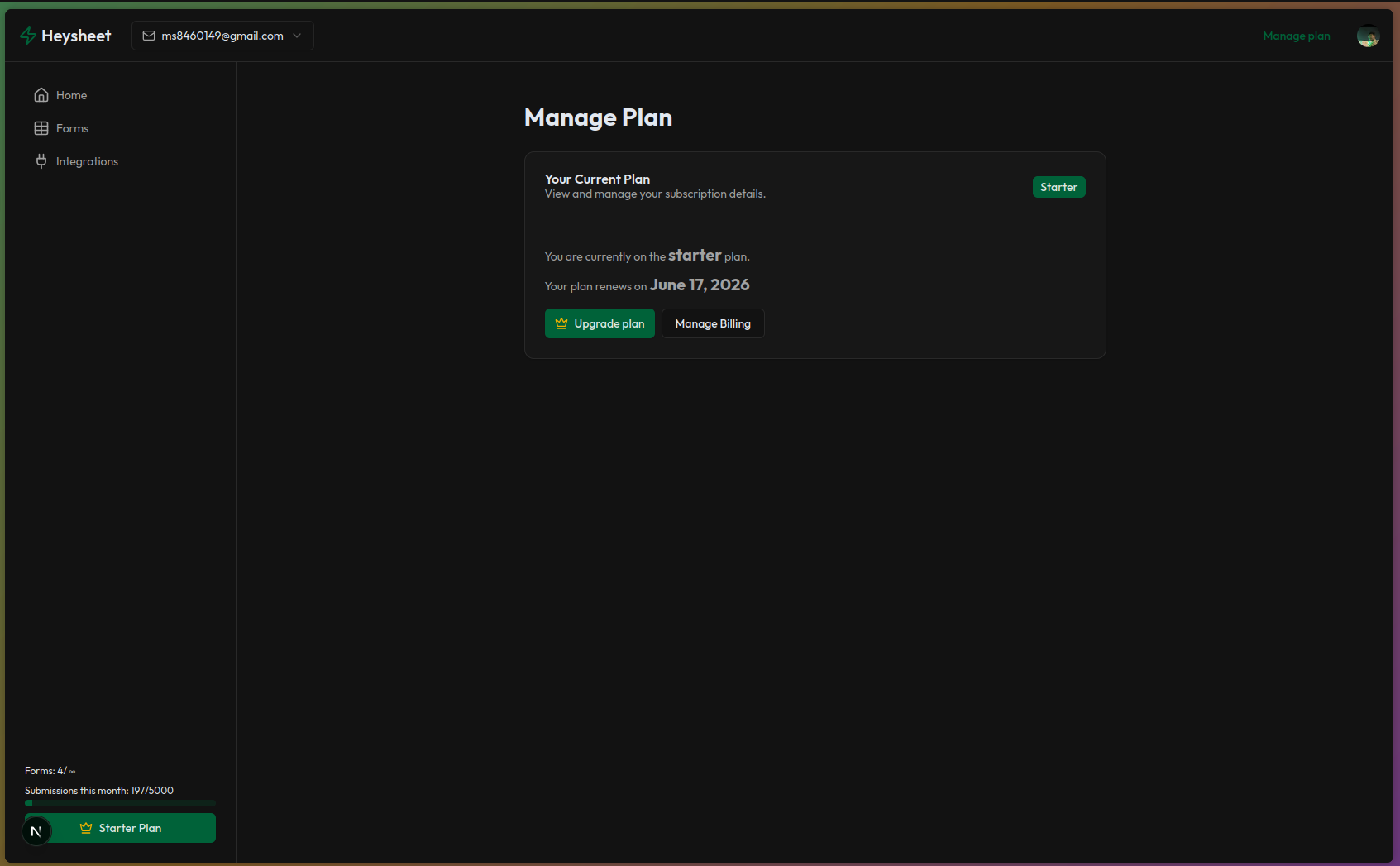Click the crown icon on Starter Plan
This screenshot has width=1400, height=866.
[85, 828]
